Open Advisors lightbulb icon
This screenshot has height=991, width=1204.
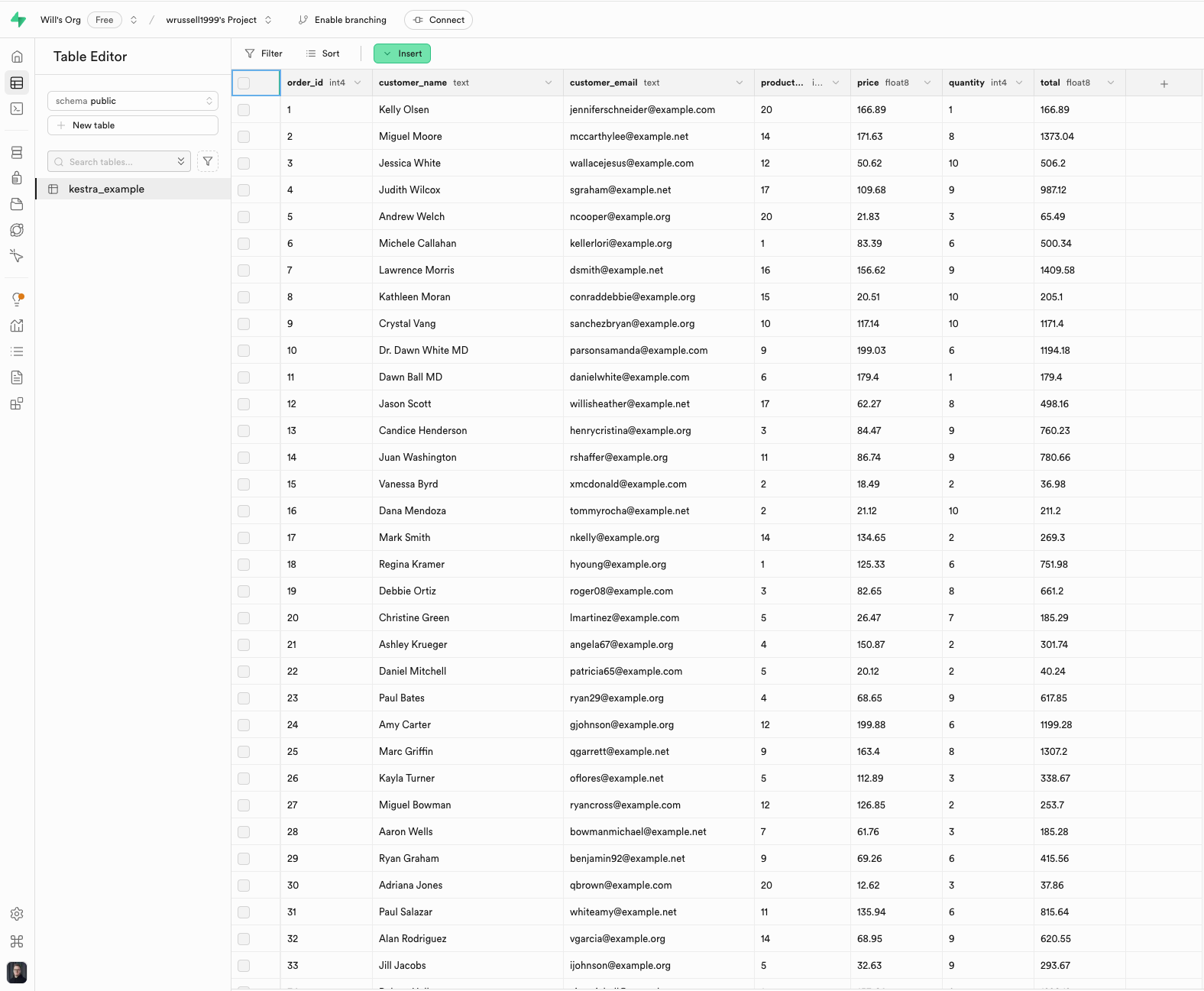coord(17,300)
